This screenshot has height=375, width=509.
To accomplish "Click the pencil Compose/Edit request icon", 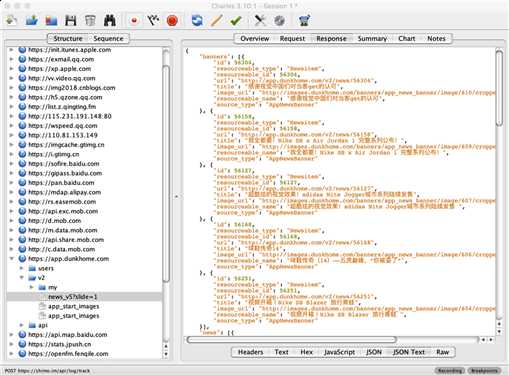I will [x=216, y=21].
